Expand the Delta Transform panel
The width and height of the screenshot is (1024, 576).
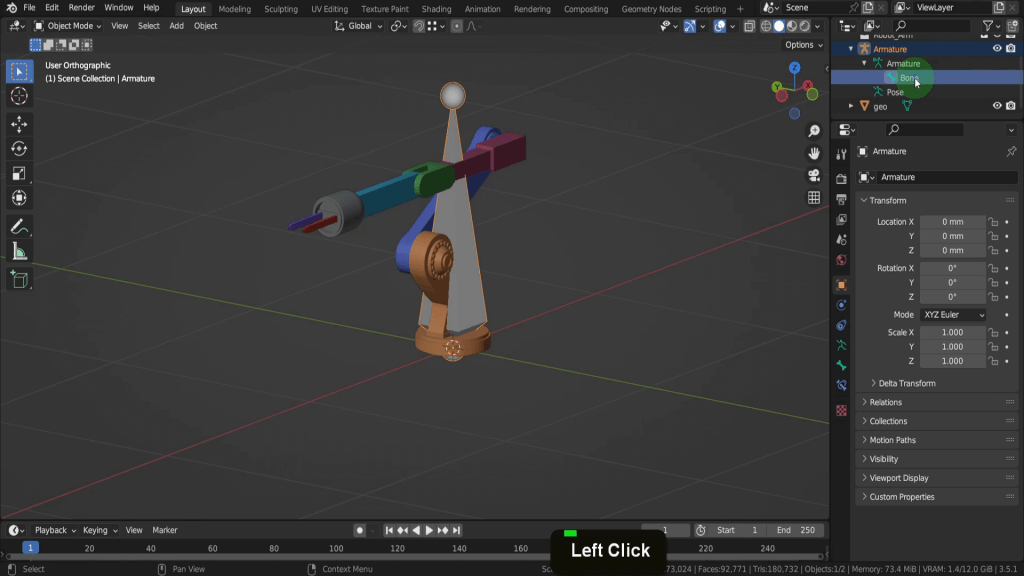pyautogui.click(x=905, y=383)
